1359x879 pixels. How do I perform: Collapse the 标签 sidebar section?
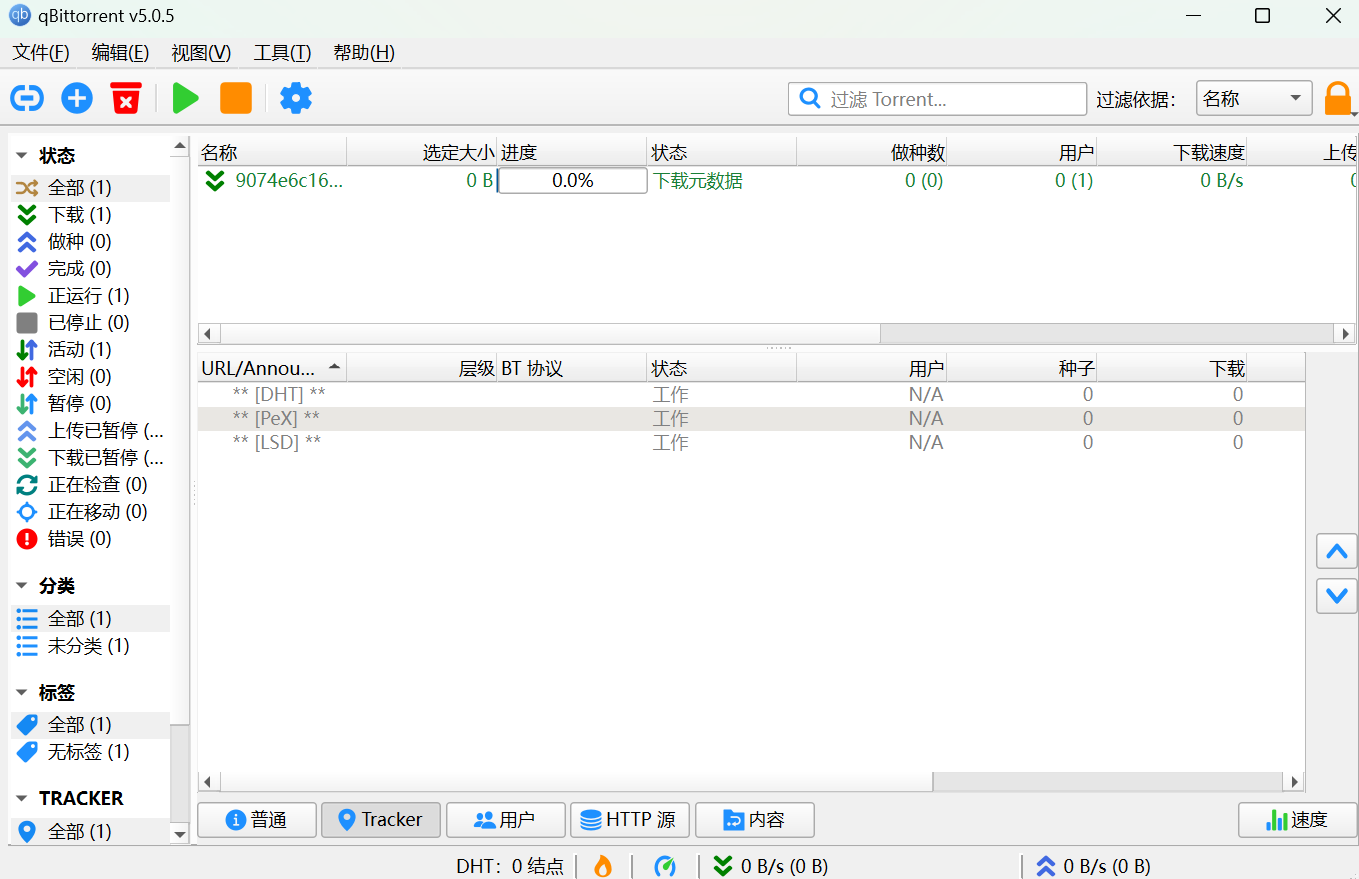pyautogui.click(x=22, y=693)
